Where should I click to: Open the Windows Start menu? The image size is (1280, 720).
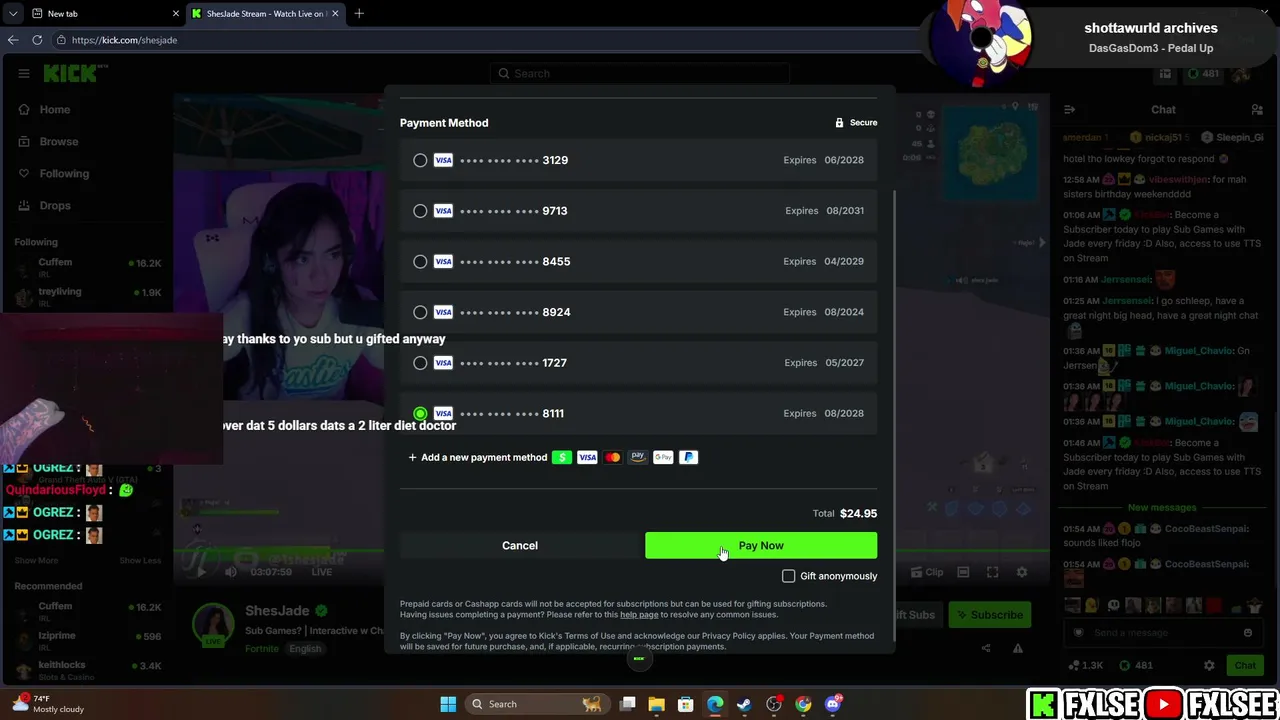point(448,704)
